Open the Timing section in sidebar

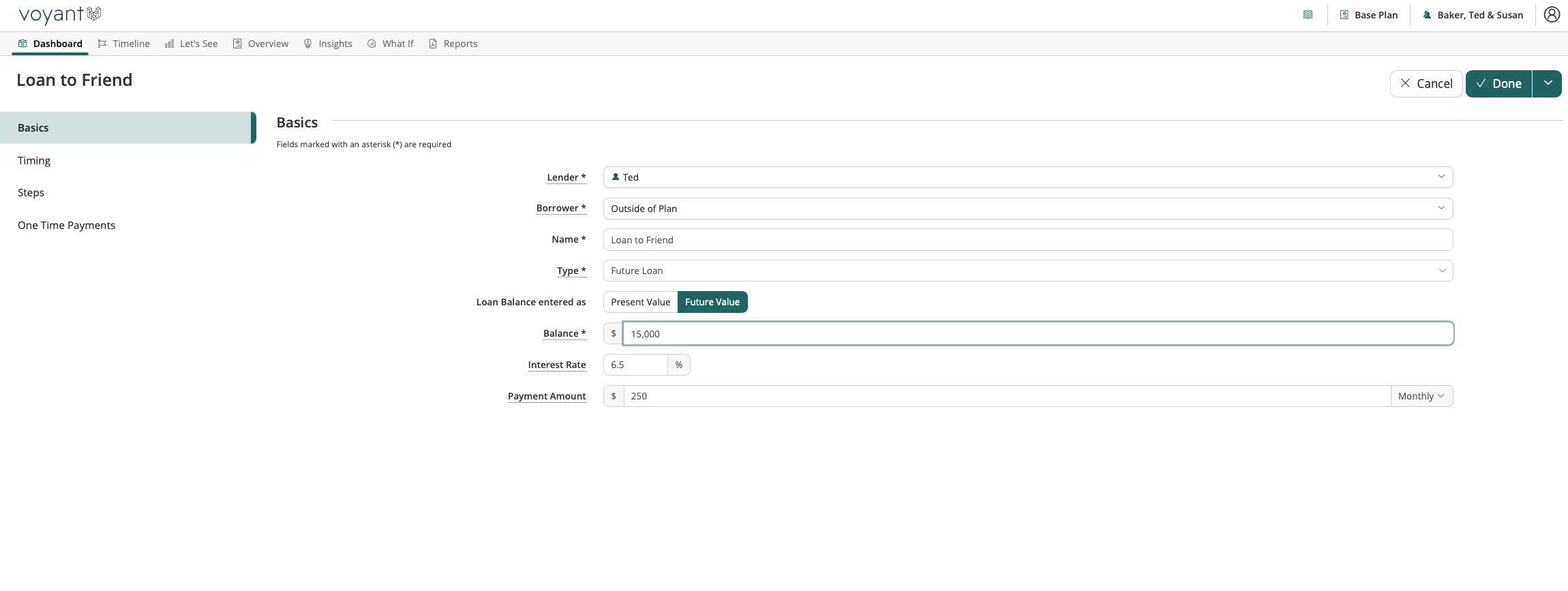point(34,160)
